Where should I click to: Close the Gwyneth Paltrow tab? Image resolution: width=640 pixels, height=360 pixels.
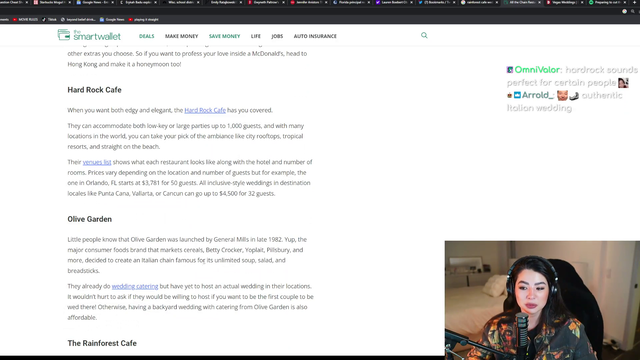point(283,2)
